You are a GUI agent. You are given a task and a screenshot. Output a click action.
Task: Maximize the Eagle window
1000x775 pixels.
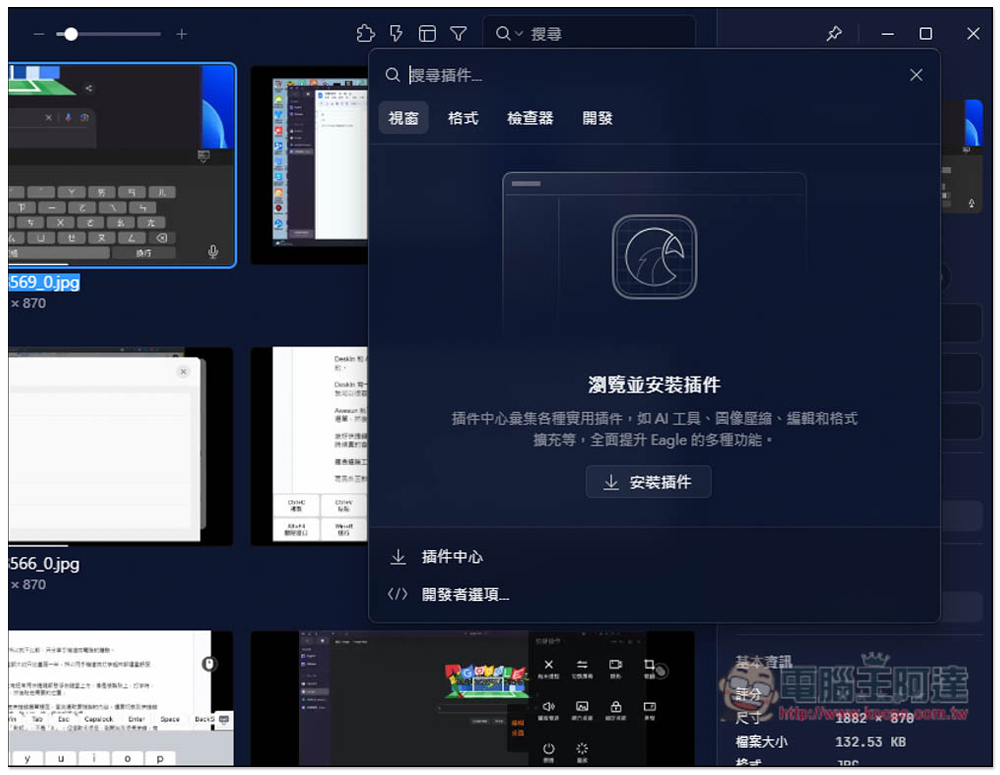[925, 33]
